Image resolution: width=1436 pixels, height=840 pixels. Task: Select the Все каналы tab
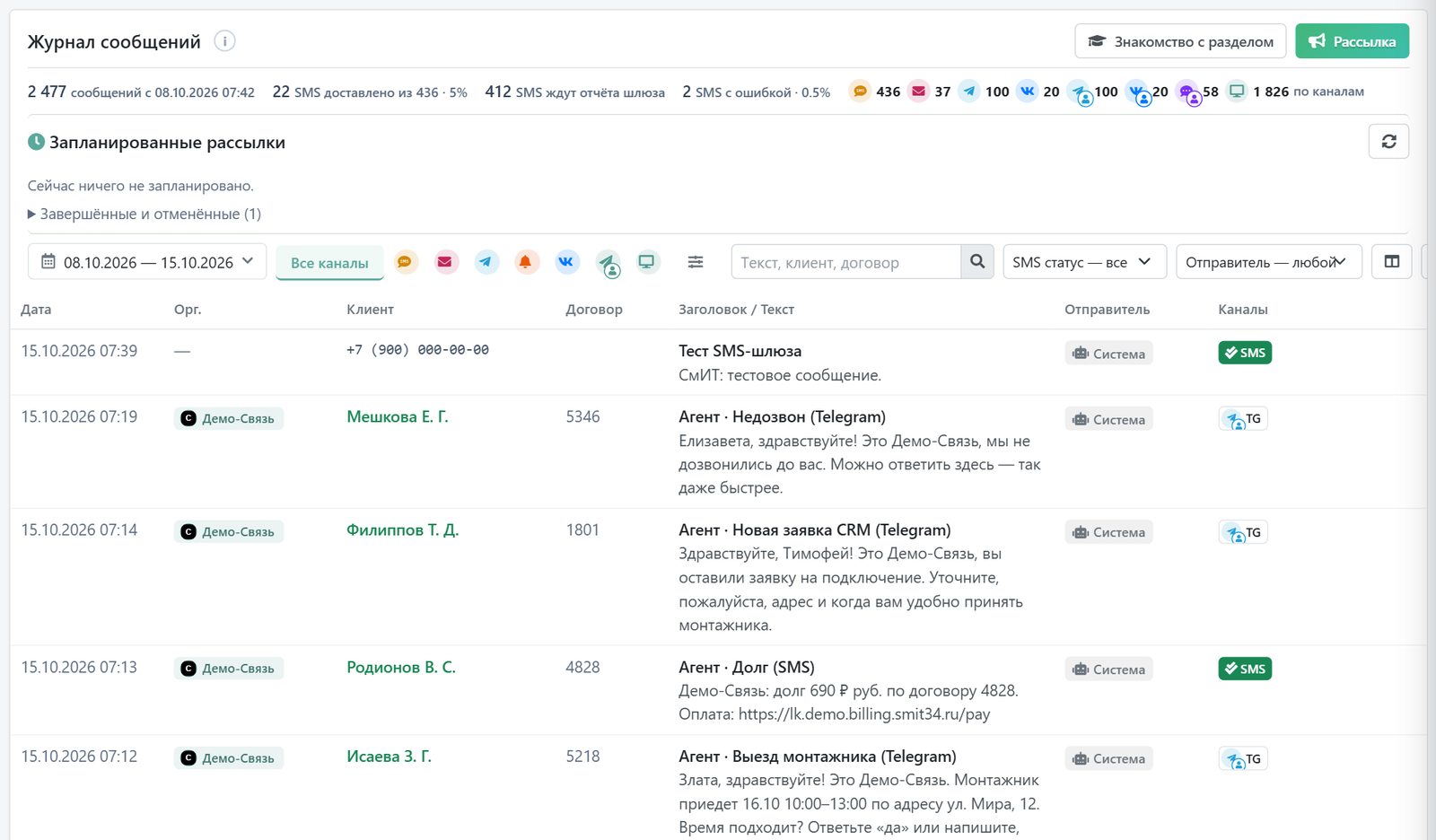click(329, 263)
